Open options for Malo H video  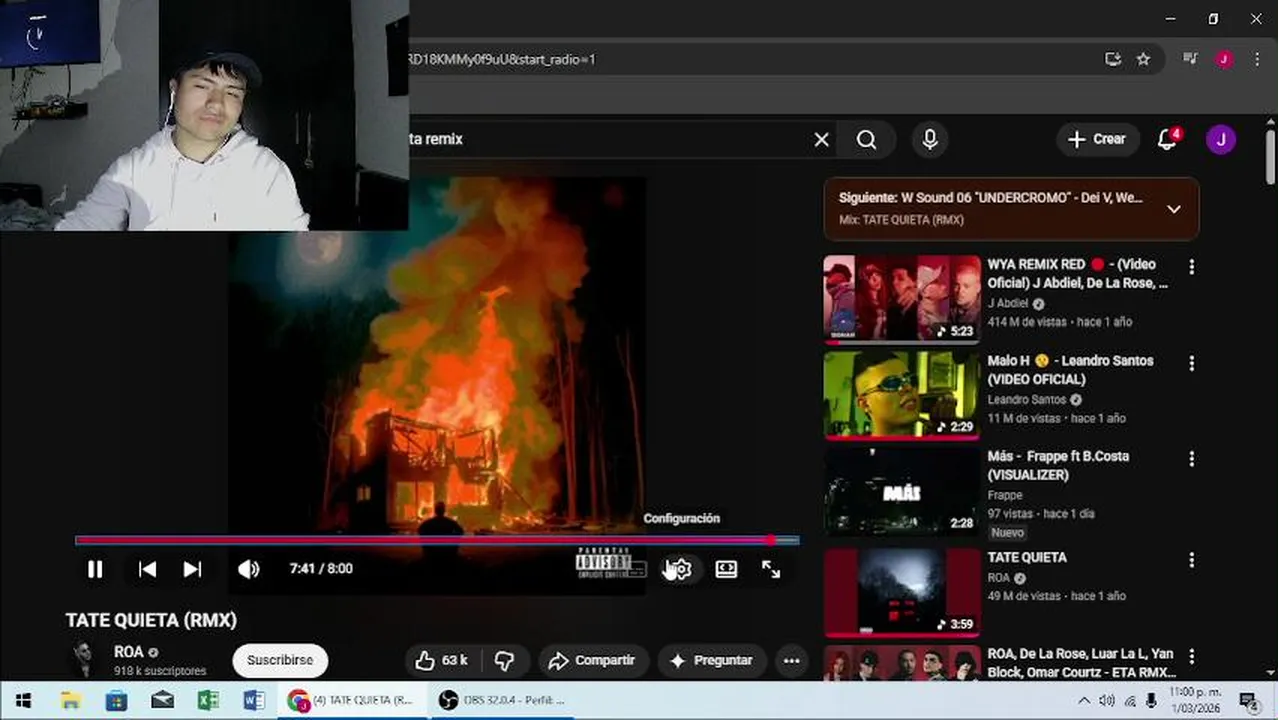[1191, 363]
